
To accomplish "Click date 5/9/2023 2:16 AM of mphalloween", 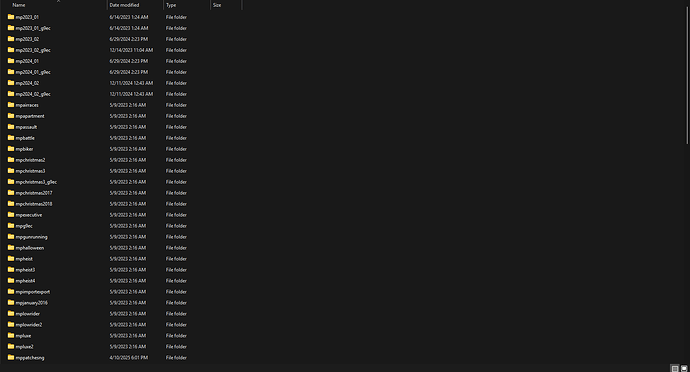I will [x=128, y=248].
